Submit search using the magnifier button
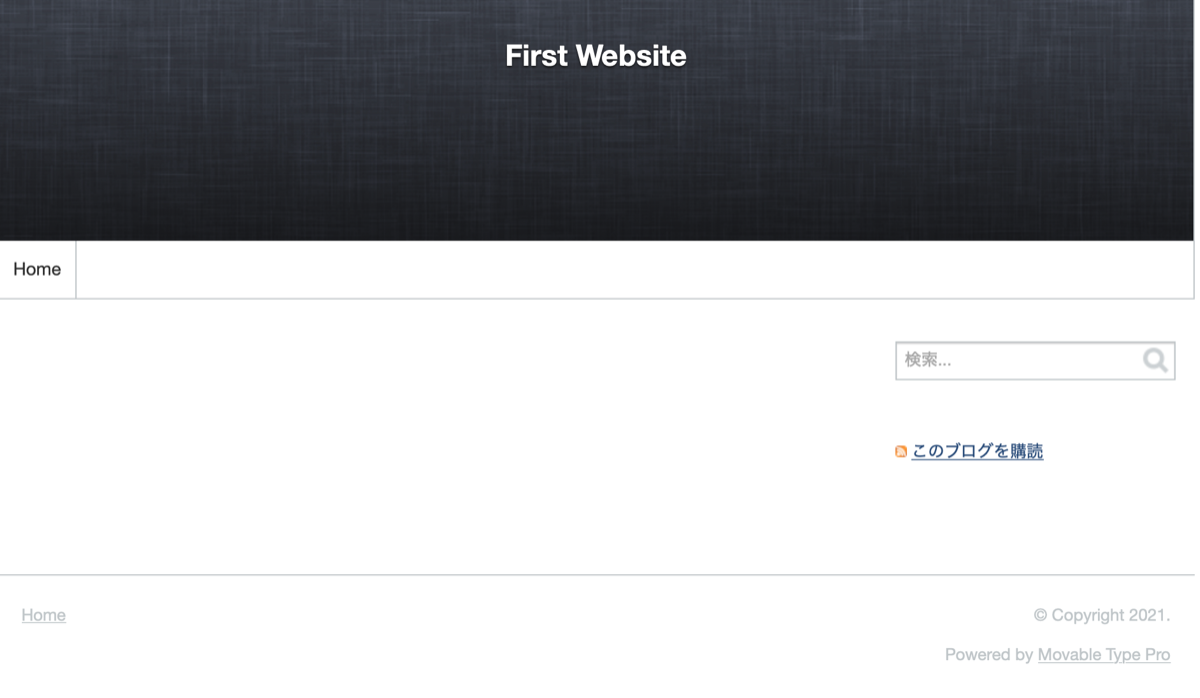This screenshot has width=1200, height=698. click(x=1155, y=360)
